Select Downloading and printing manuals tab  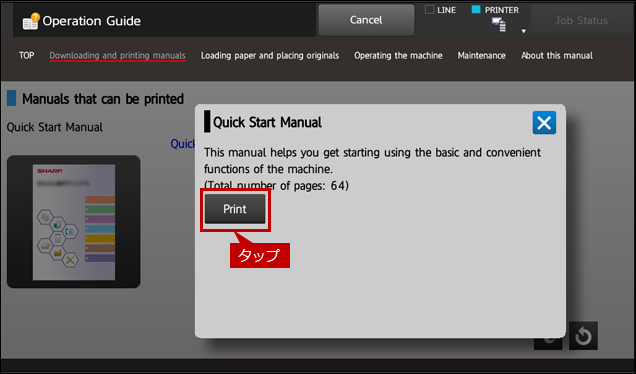(117, 56)
